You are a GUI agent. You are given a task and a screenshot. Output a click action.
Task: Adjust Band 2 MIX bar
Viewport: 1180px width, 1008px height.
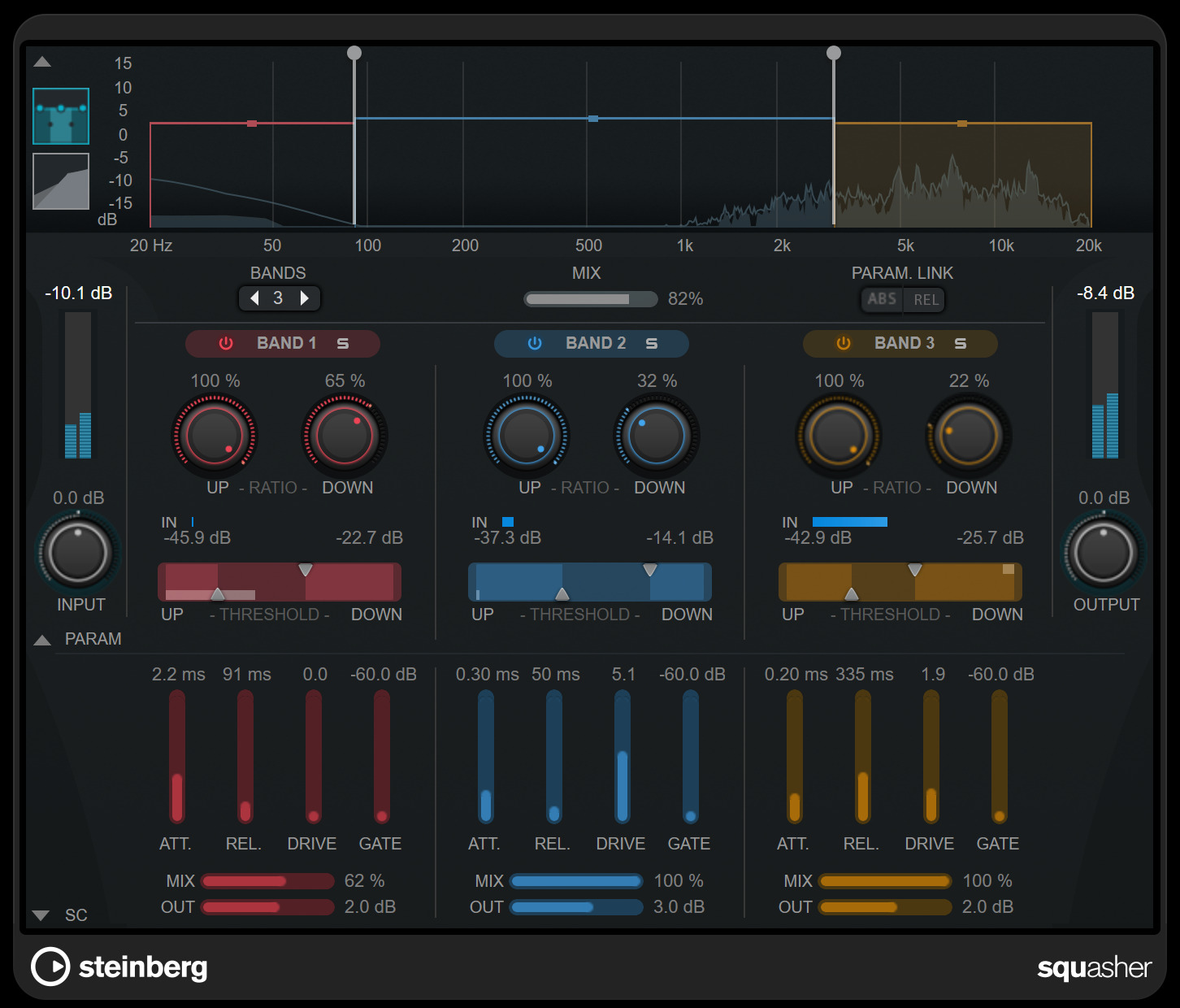(576, 881)
